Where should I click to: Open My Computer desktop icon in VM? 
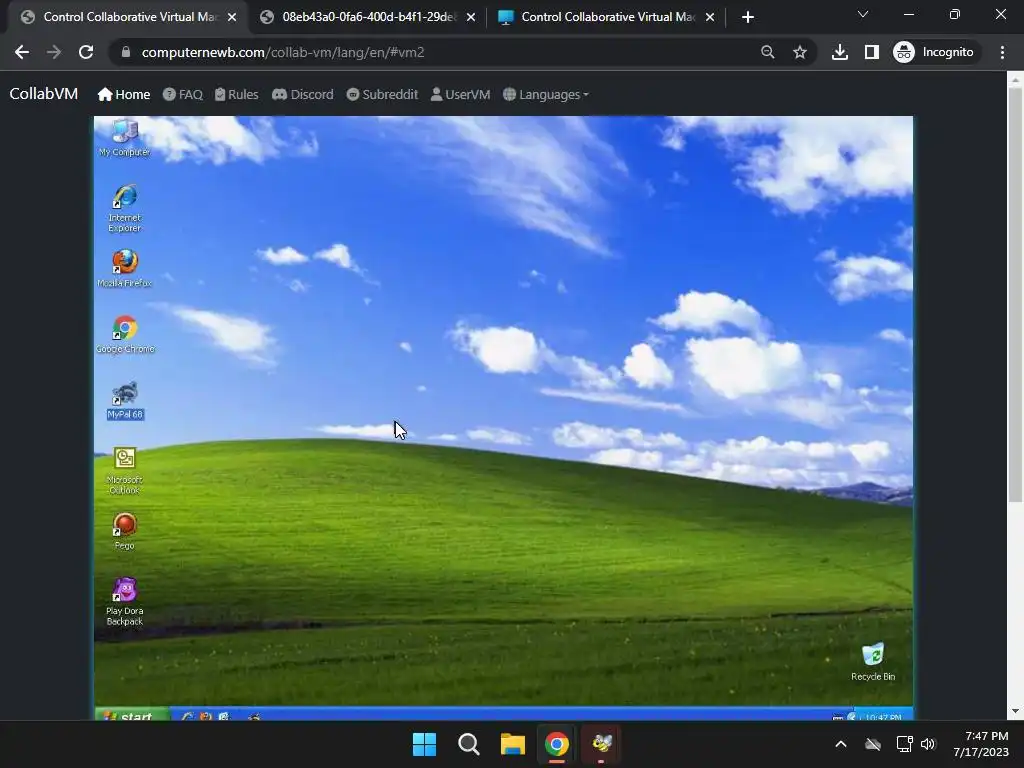(124, 137)
